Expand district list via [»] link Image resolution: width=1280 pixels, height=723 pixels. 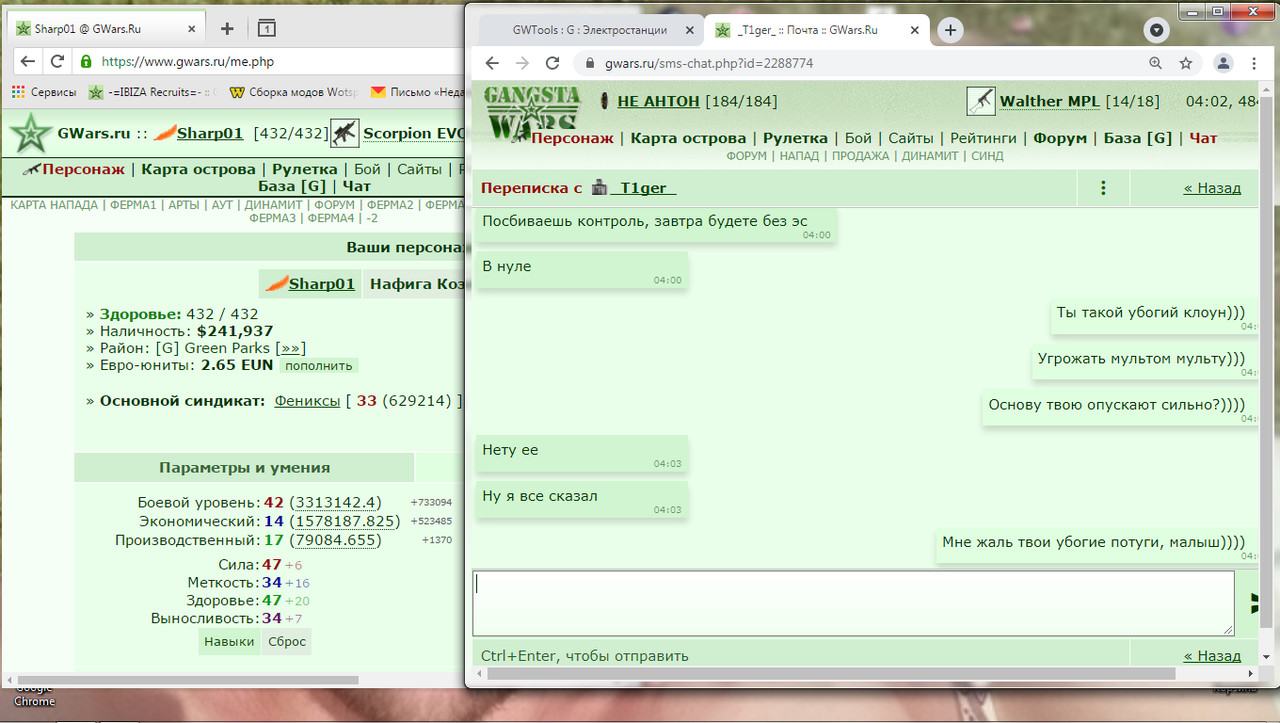point(290,348)
